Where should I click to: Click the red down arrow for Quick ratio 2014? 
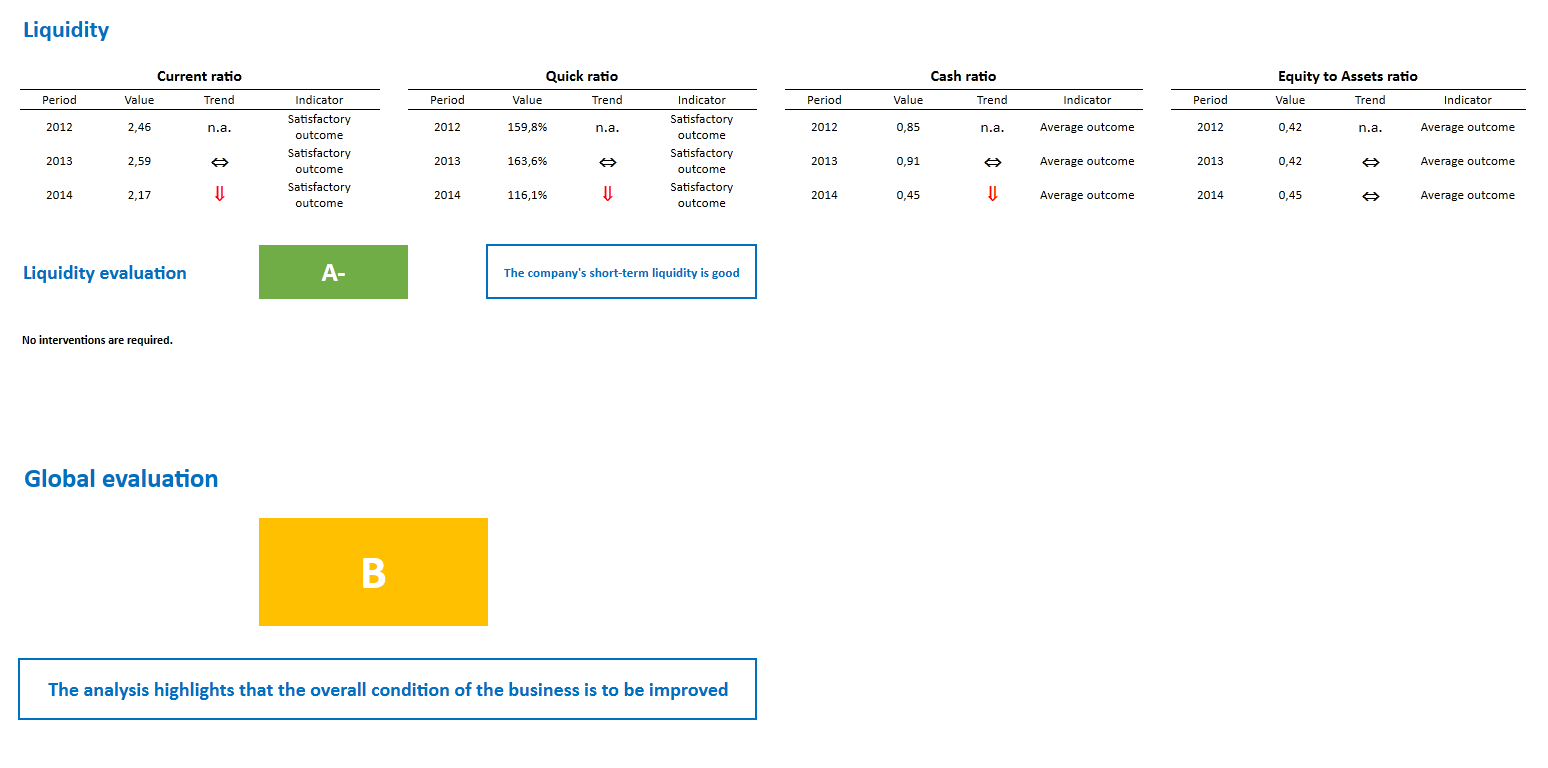pyautogui.click(x=607, y=195)
